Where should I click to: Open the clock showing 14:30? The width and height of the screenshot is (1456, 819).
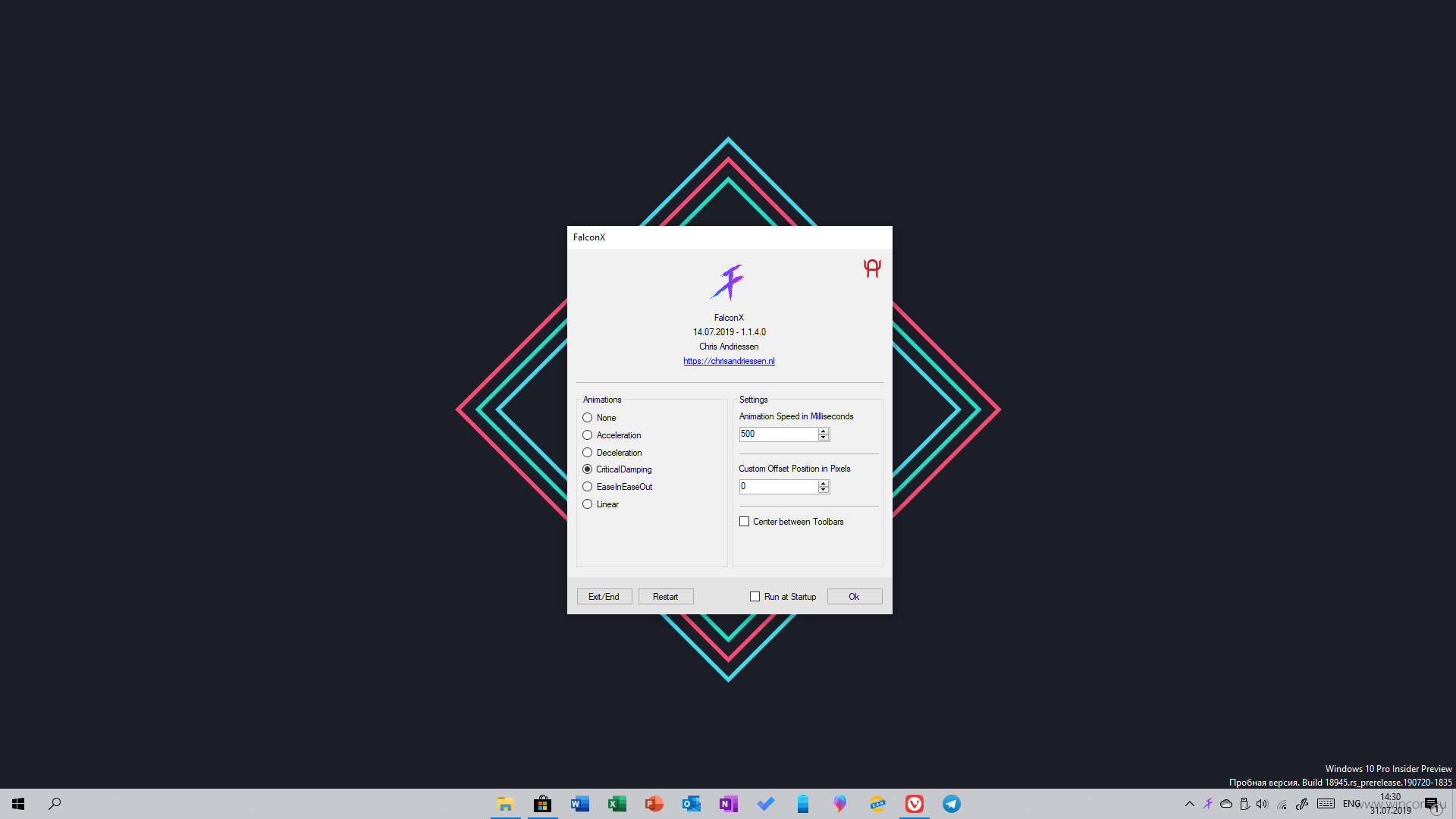1390,804
